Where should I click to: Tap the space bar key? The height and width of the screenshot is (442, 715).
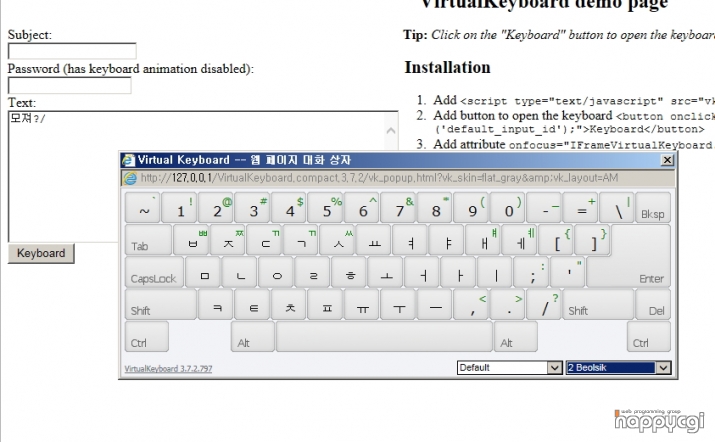384,337
